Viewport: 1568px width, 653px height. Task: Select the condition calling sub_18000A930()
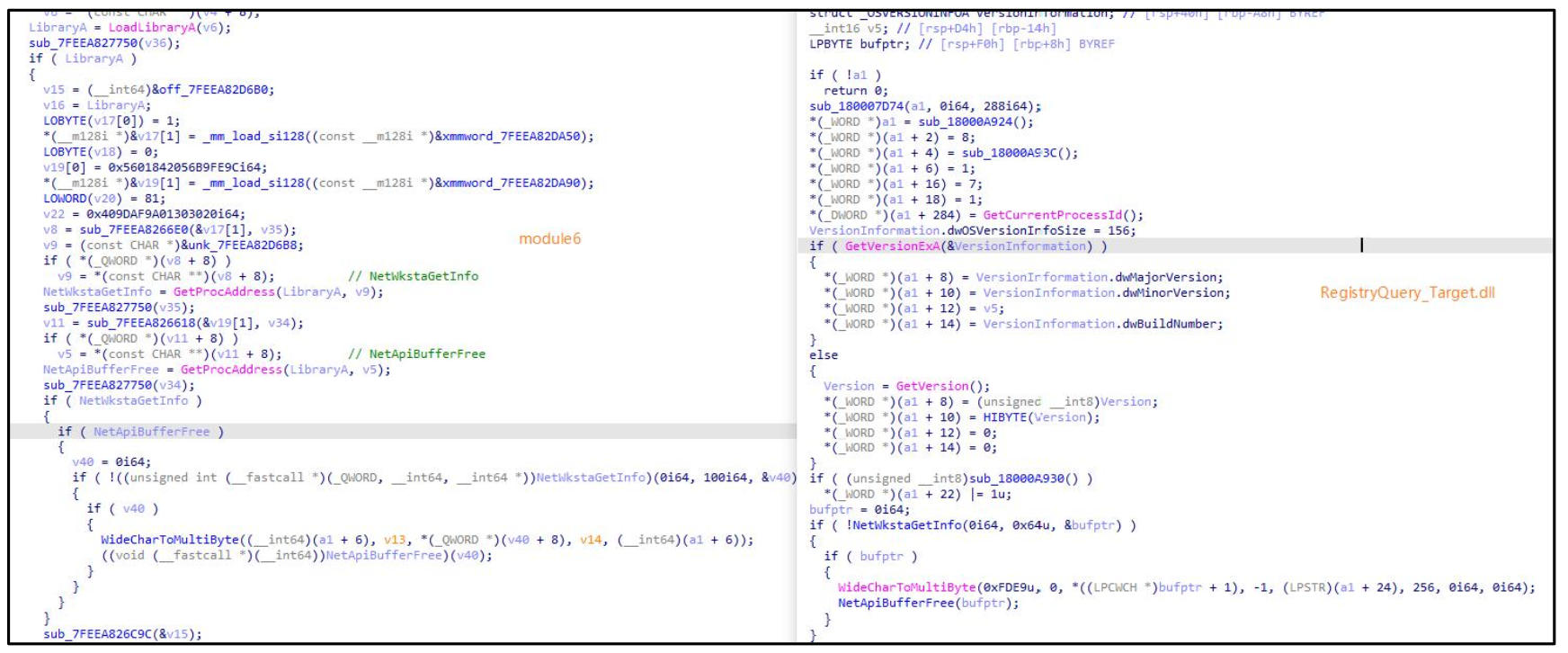point(951,479)
